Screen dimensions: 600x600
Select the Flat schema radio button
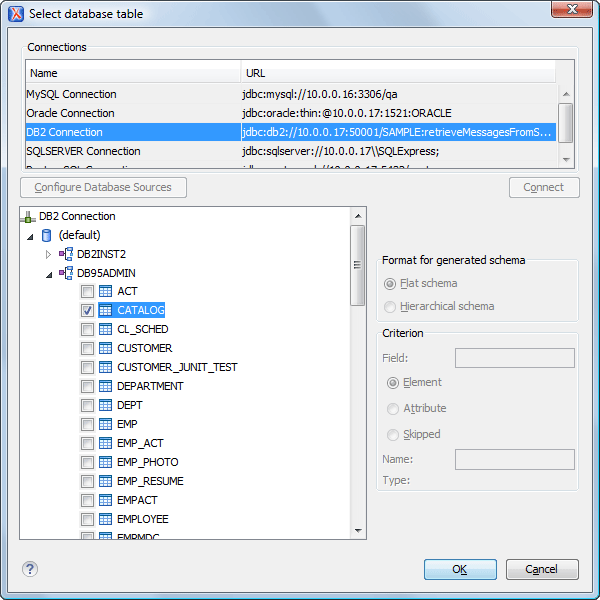pyautogui.click(x=390, y=284)
